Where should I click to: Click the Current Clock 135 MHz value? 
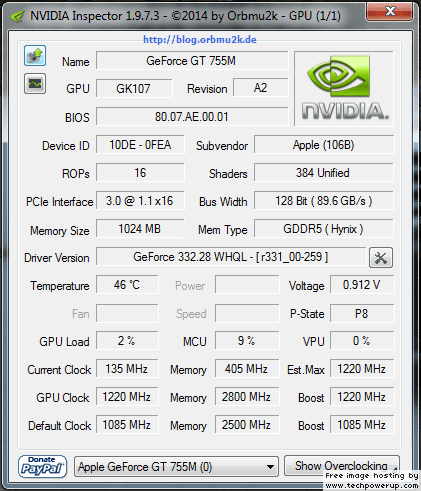click(x=127, y=369)
